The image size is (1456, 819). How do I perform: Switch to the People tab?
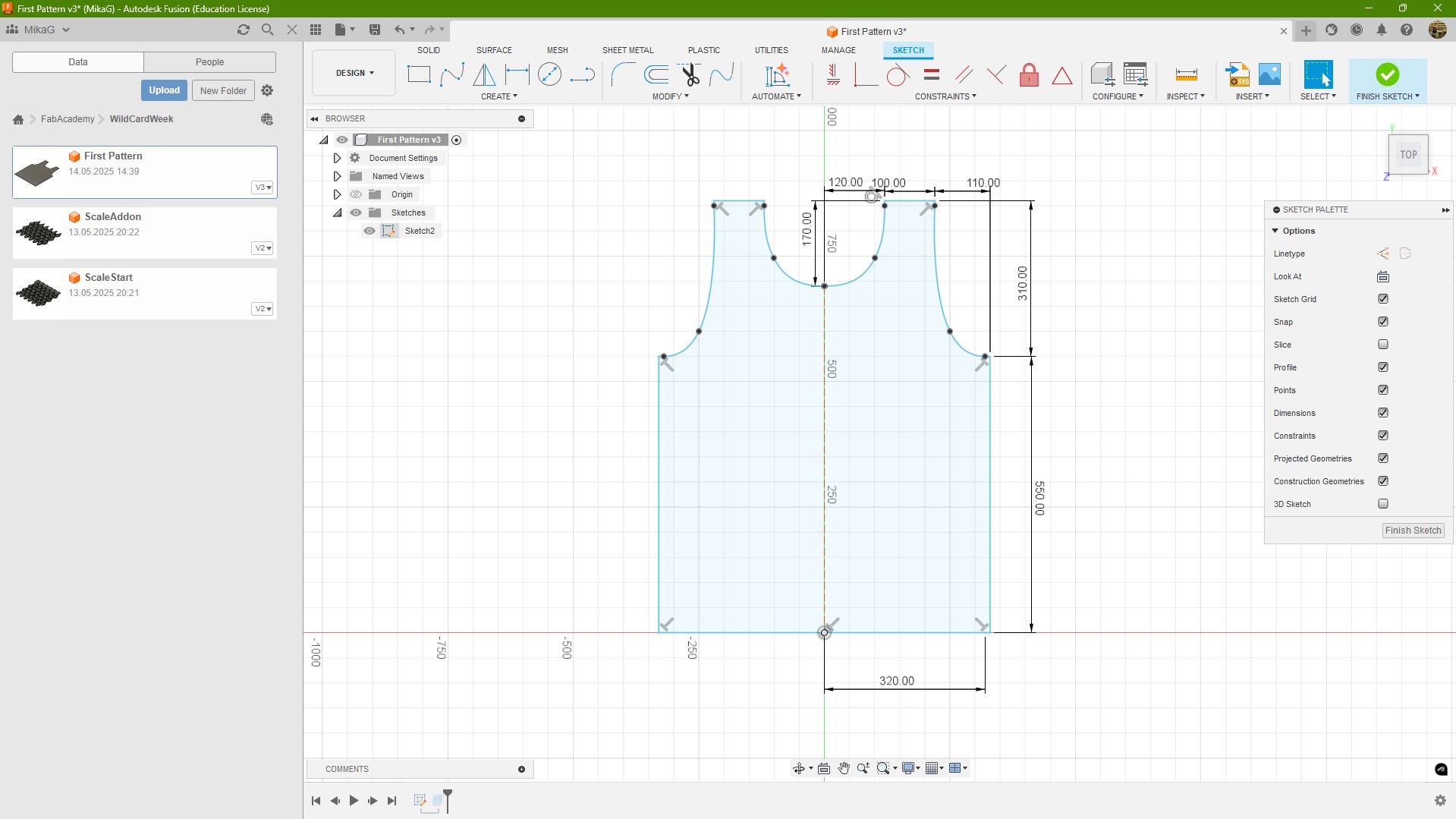(x=209, y=62)
